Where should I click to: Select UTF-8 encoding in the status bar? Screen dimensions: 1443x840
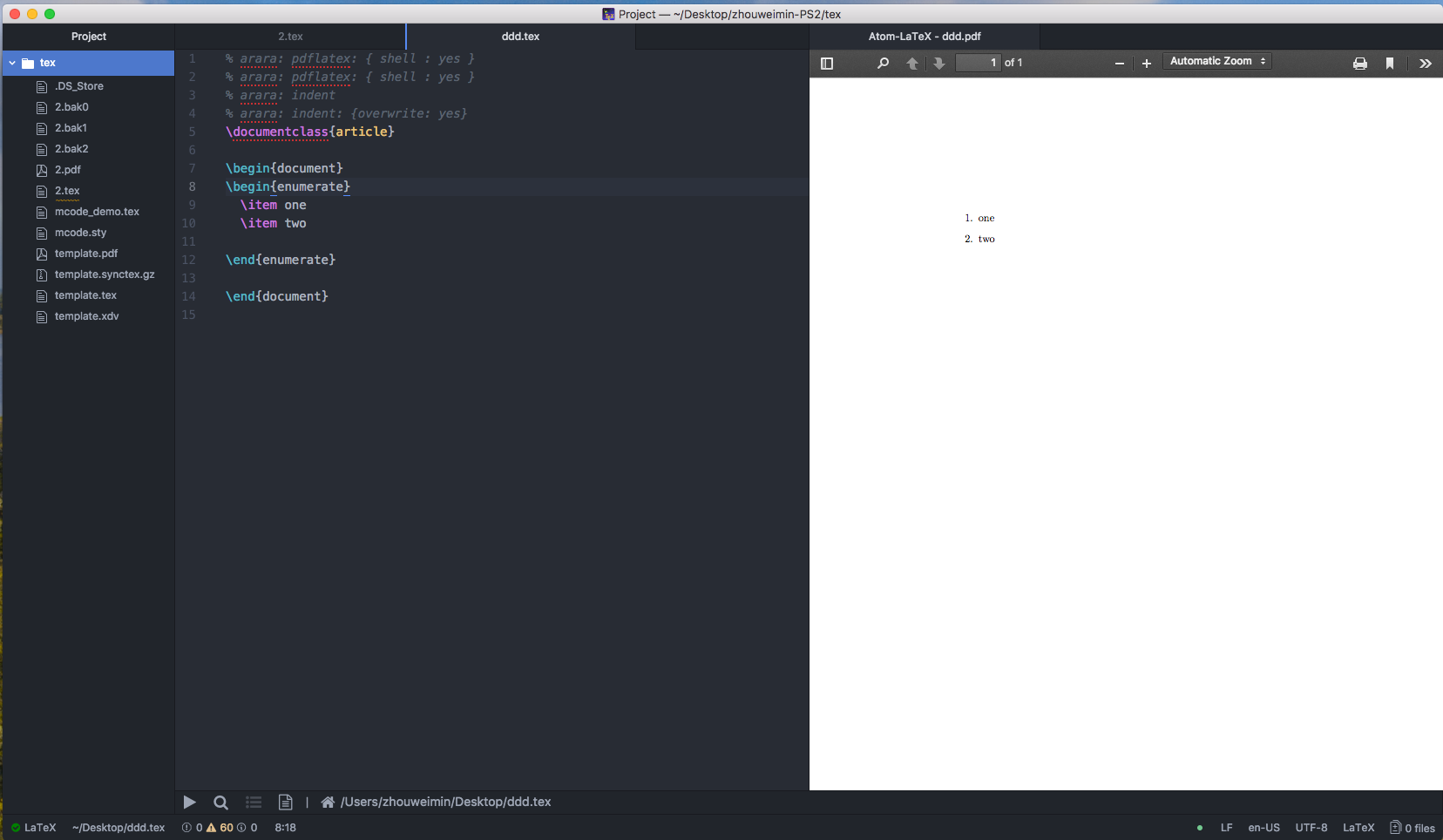tap(1311, 828)
